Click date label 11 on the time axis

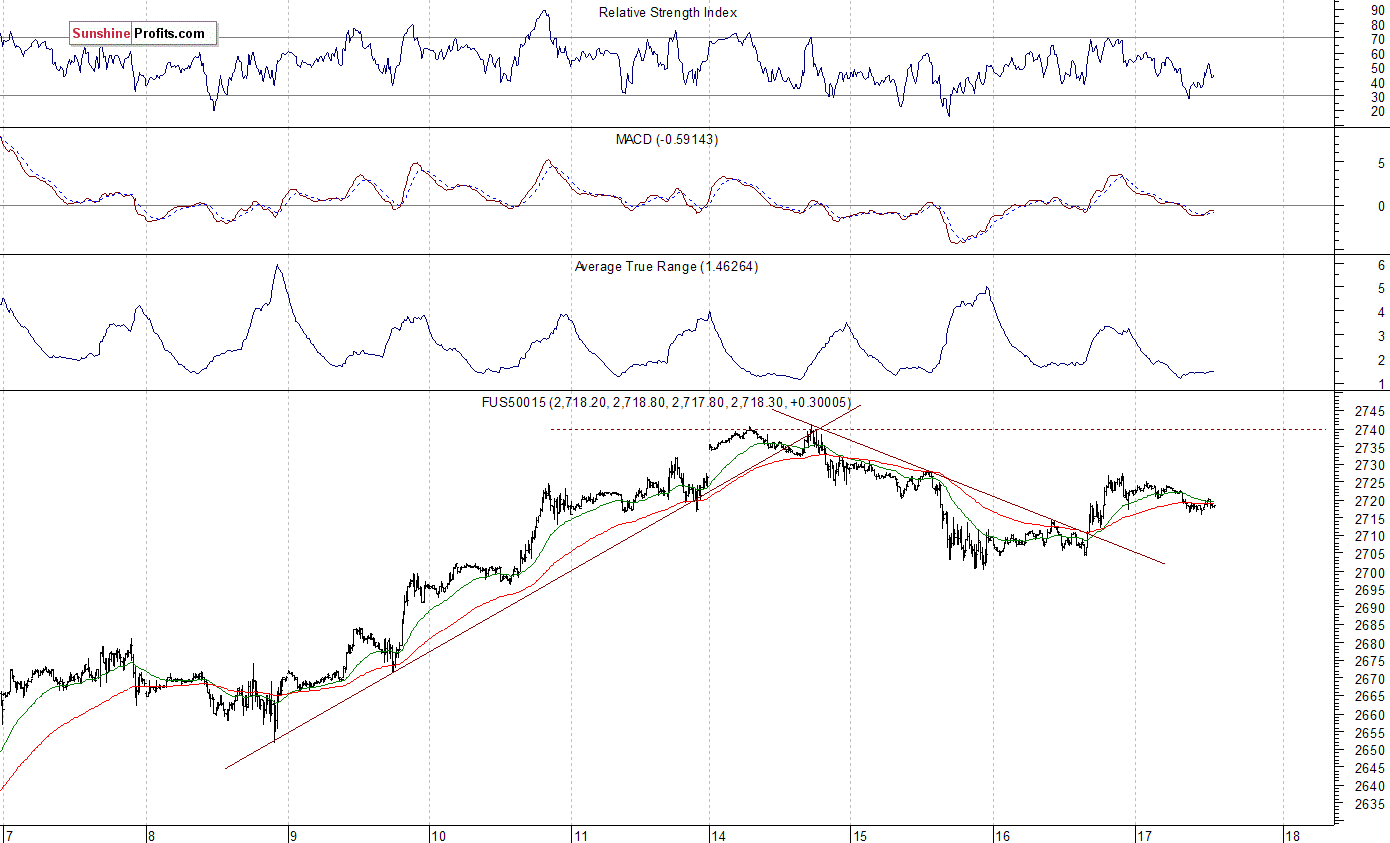click(x=579, y=836)
